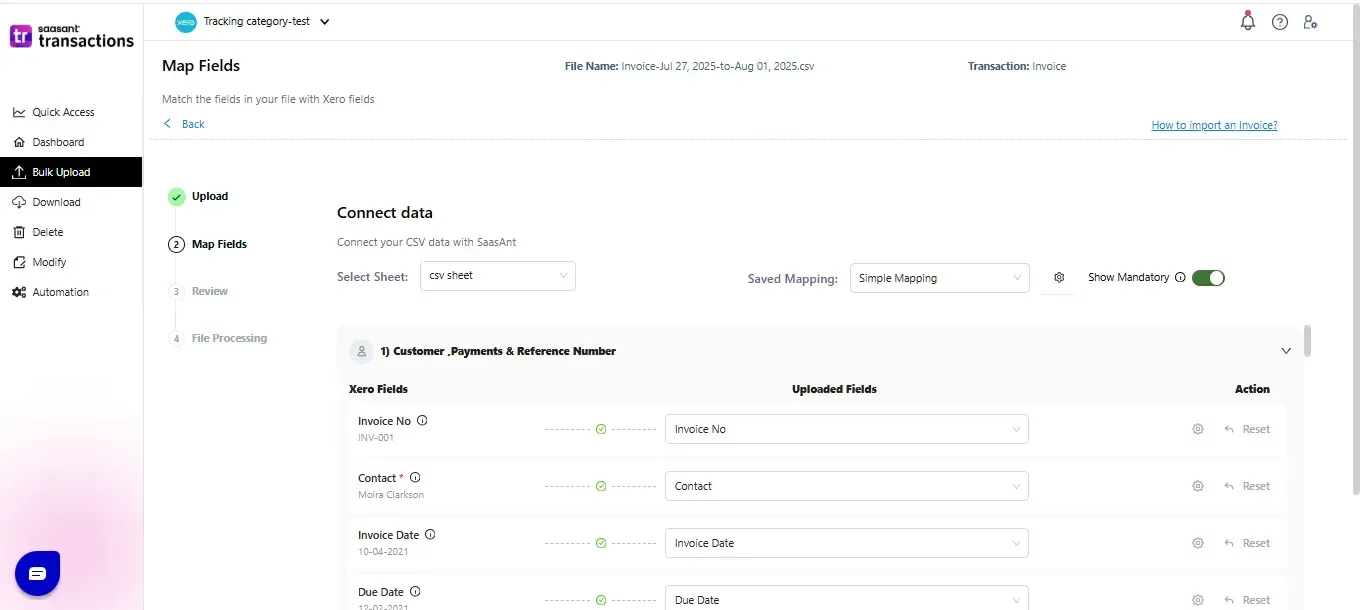Viewport: 1360px width, 610px height.
Task: Click the gear icon in the Contact row
Action: pos(1197,485)
